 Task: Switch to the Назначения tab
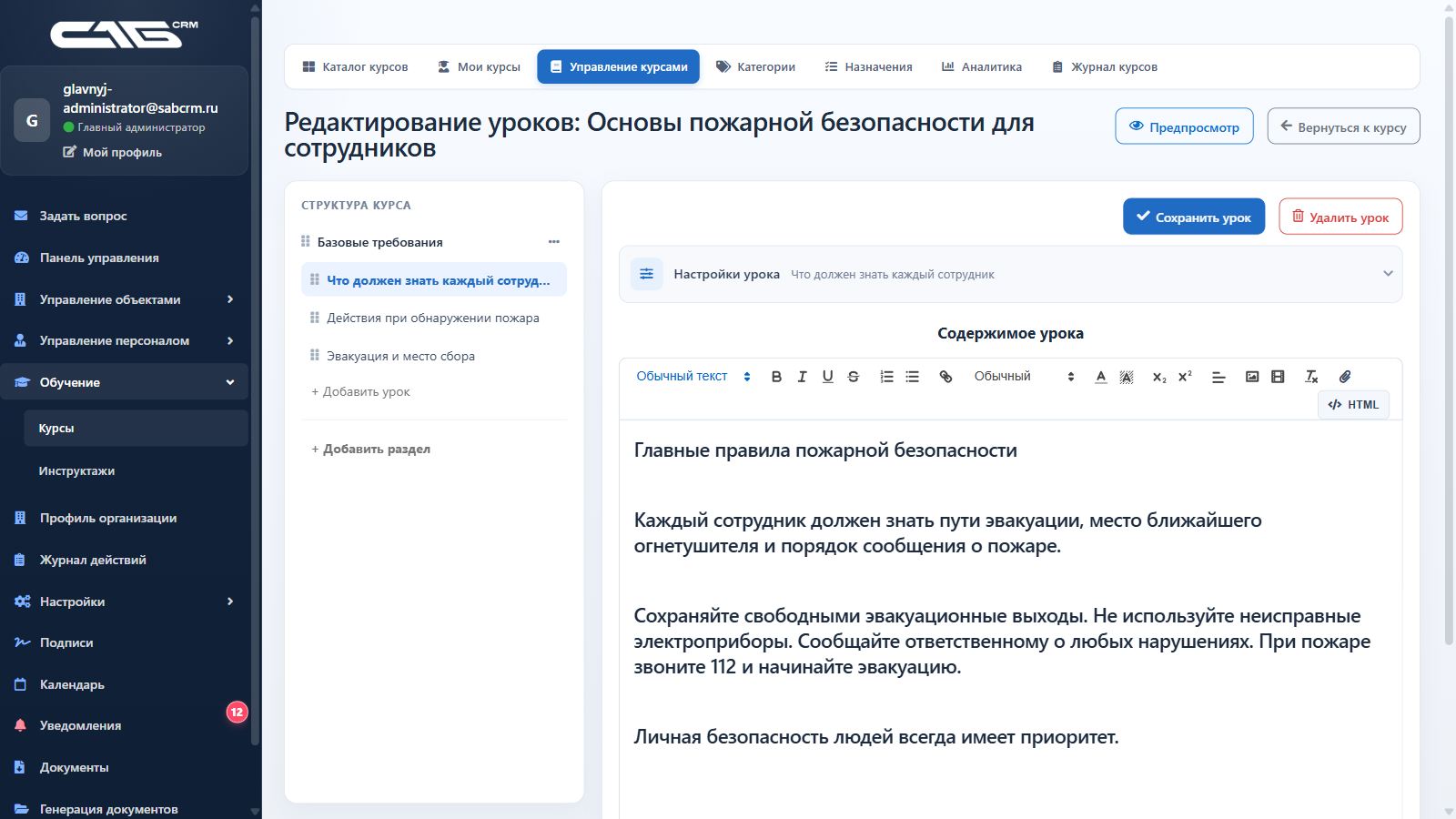868,66
